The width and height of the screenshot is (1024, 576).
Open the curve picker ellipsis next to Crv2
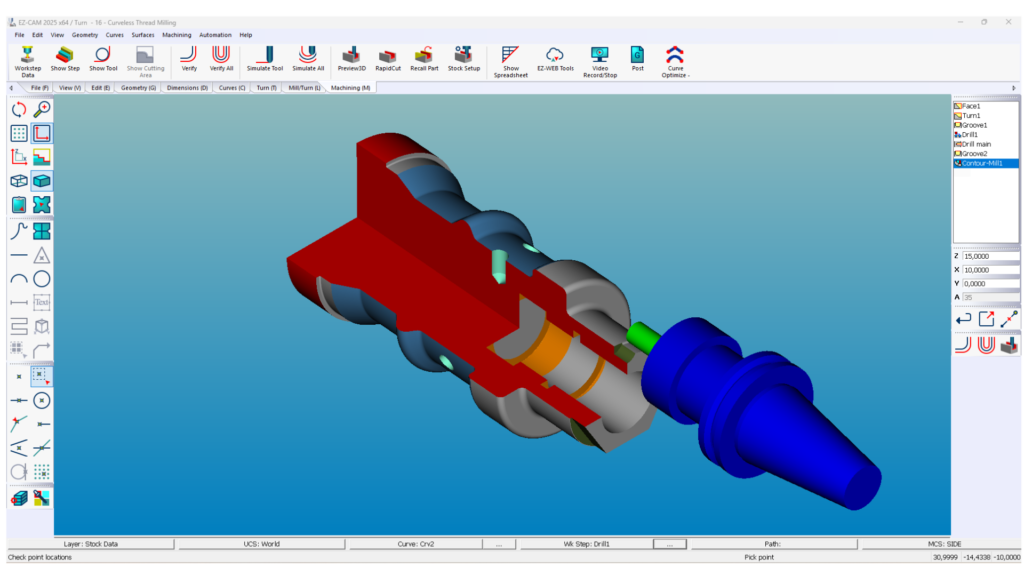pyautogui.click(x=498, y=544)
